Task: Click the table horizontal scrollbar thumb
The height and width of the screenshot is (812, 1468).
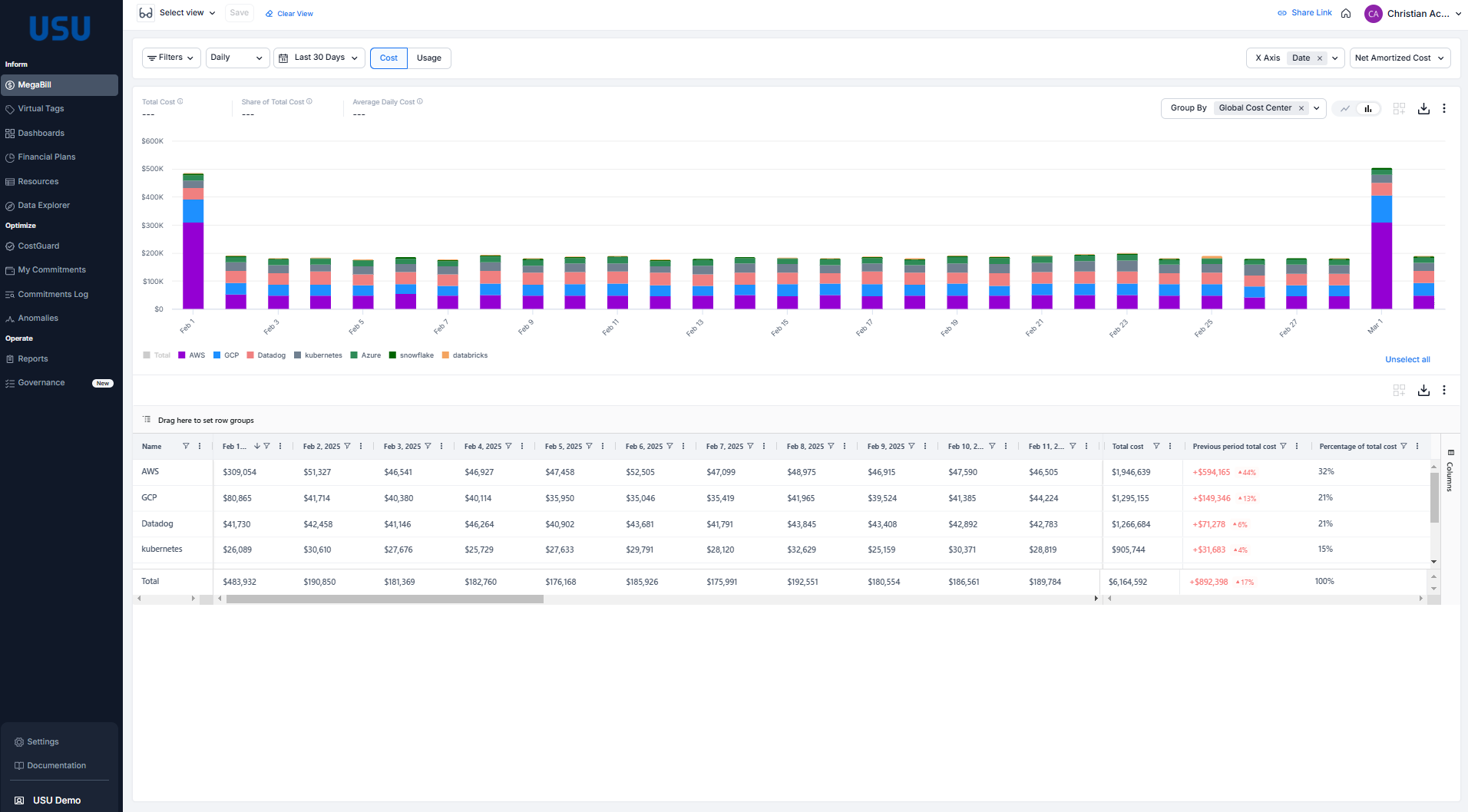Action: coord(385,599)
